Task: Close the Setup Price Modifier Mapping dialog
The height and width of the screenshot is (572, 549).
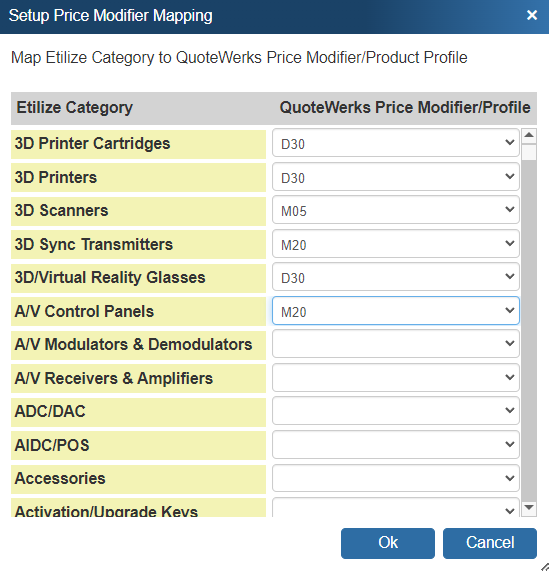Action: (x=532, y=15)
